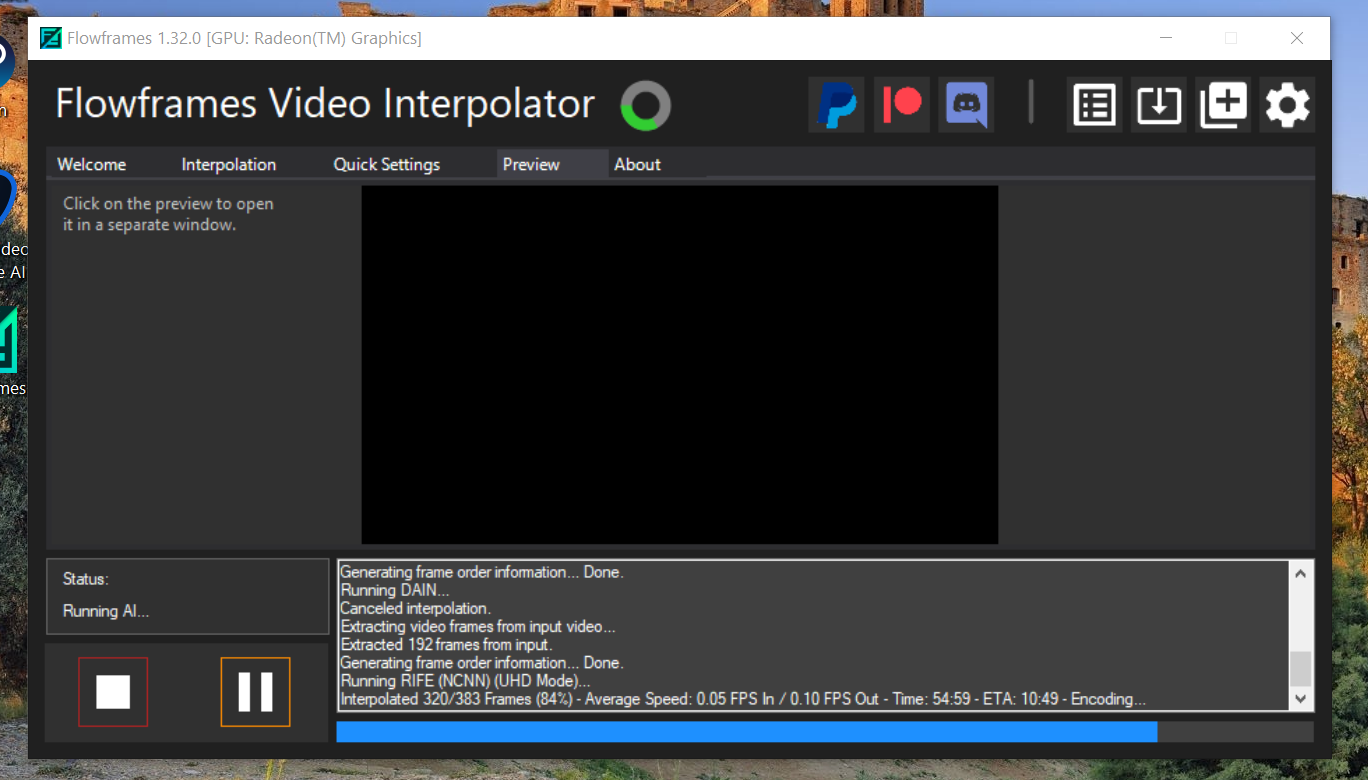This screenshot has height=780, width=1368.
Task: Switch to the Welcome tab
Action: coord(92,165)
